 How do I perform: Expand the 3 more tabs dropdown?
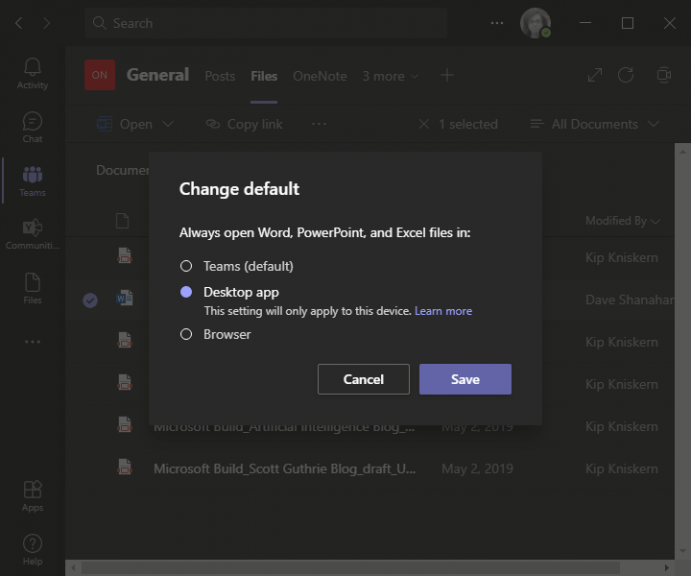click(390, 76)
